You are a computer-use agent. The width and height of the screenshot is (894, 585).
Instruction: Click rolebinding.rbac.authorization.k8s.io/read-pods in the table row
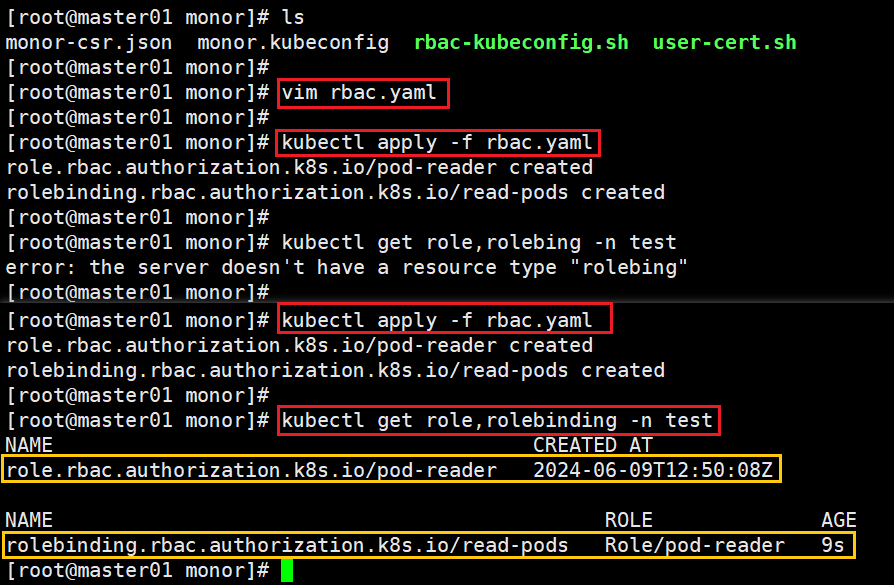[287, 546]
